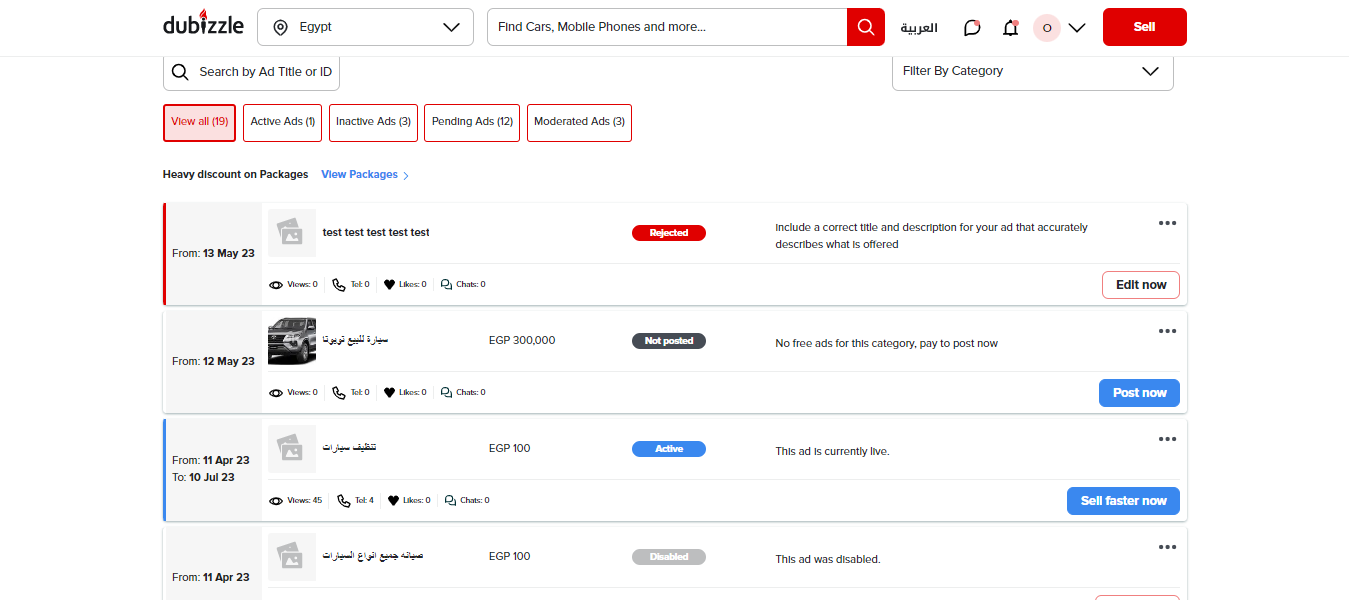Open three-dot menu for the disabled ad
Image resolution: width=1349 pixels, height=600 pixels.
click(x=1167, y=547)
